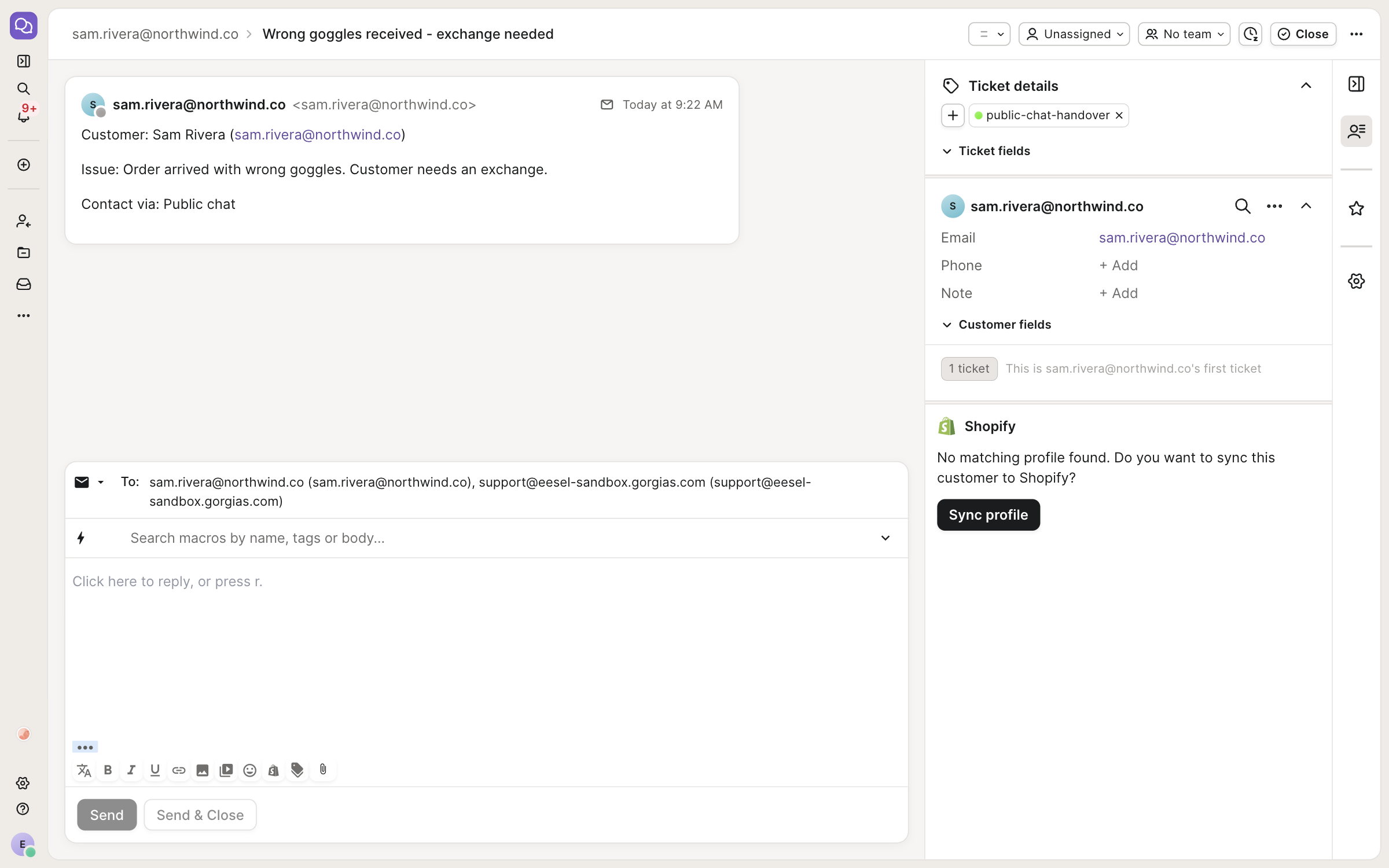Insert a hyperlink in the reply

click(179, 770)
